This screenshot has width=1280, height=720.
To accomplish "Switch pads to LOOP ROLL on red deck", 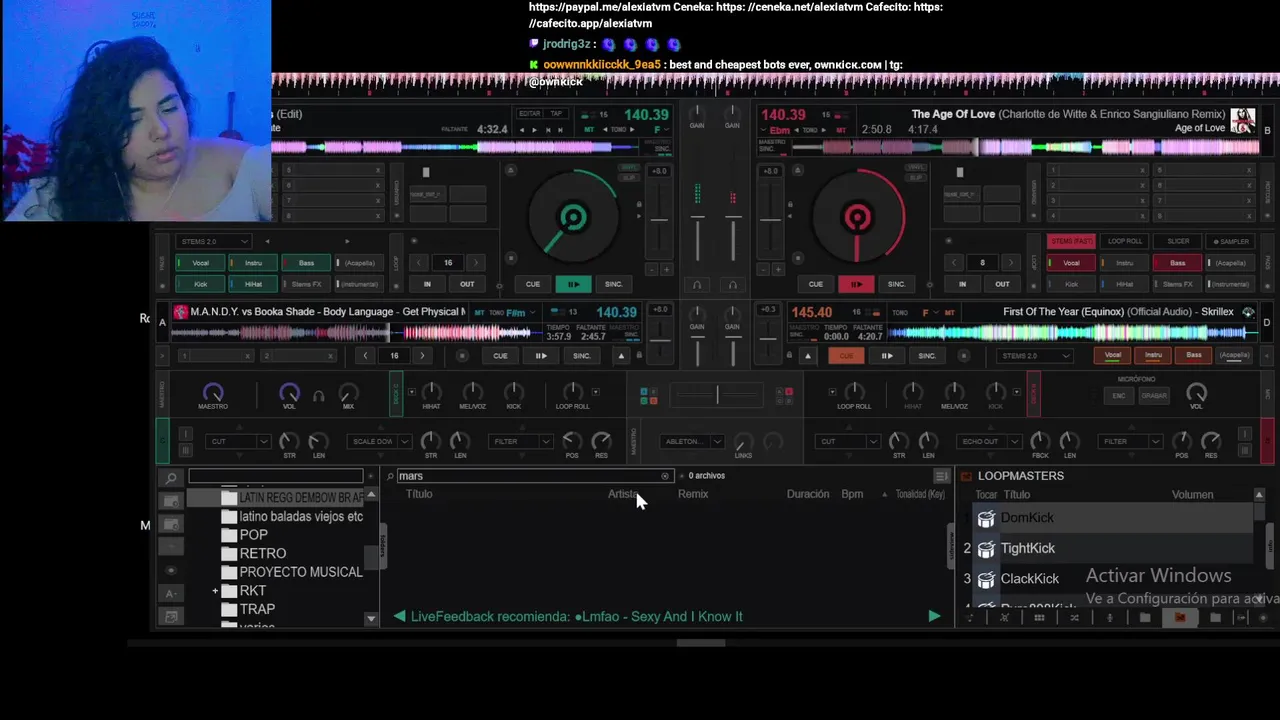I will click(x=1125, y=241).
